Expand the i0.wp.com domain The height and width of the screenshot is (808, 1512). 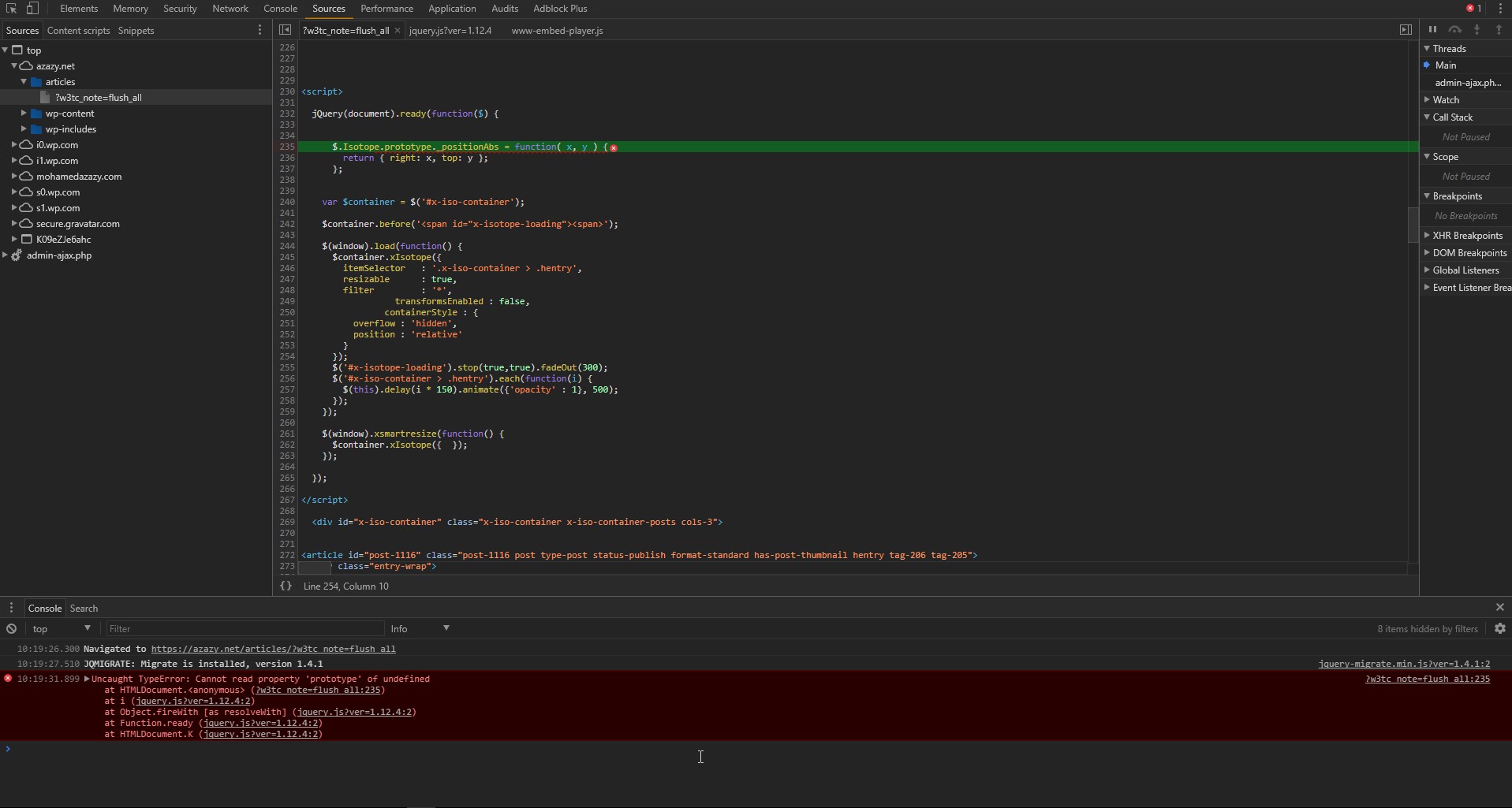pyautogui.click(x=14, y=144)
